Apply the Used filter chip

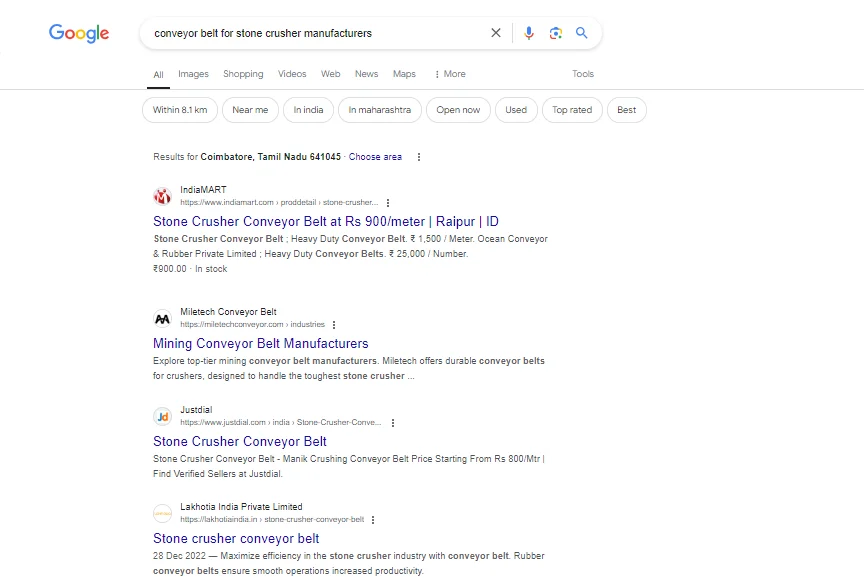516,110
